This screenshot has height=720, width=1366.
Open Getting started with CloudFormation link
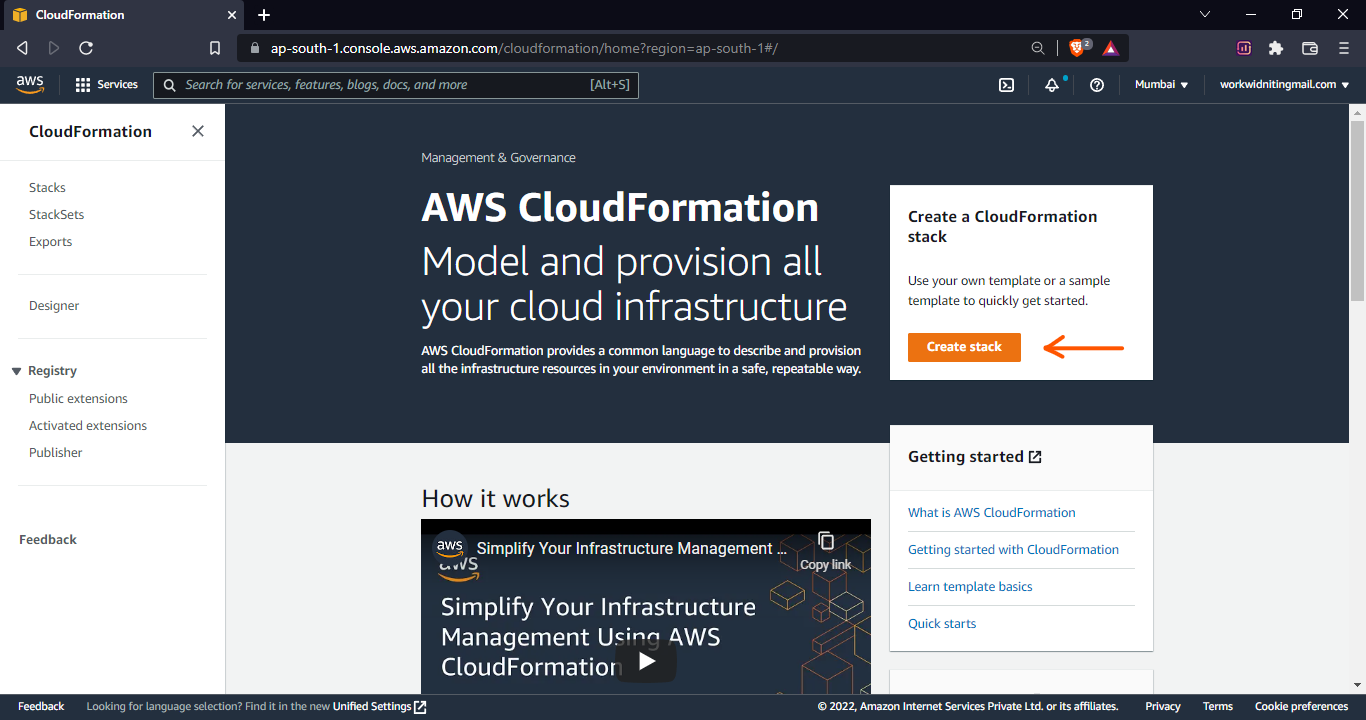1013,550
